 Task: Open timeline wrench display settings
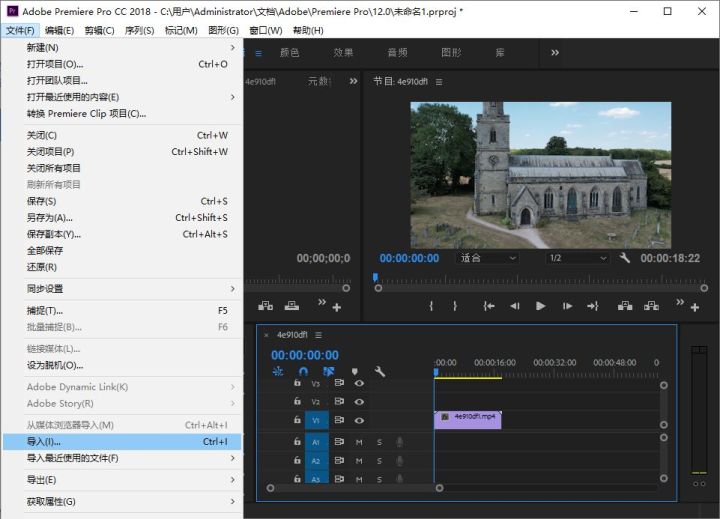pos(380,372)
